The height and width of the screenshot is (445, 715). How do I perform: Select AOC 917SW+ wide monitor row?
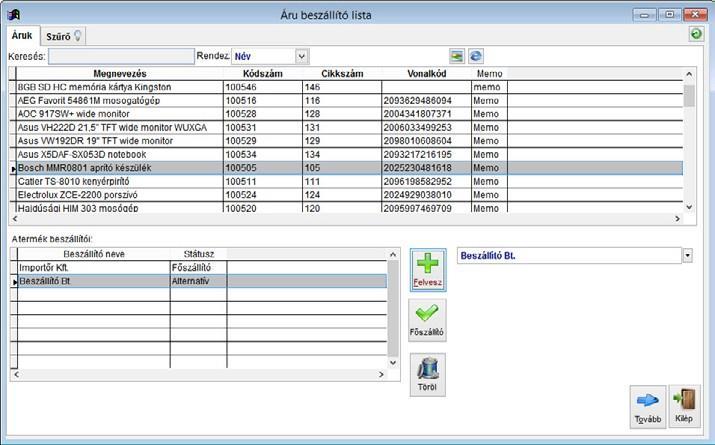click(x=349, y=114)
